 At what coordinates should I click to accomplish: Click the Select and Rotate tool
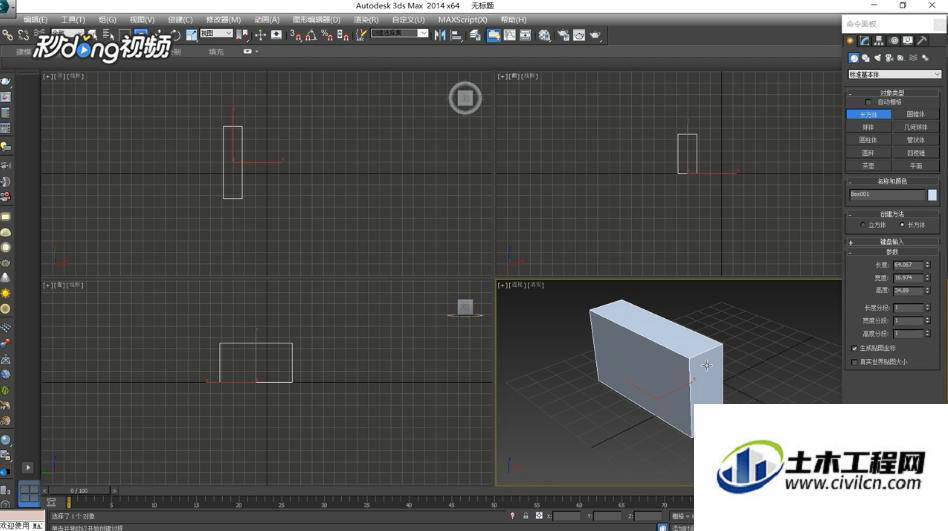click(176, 35)
